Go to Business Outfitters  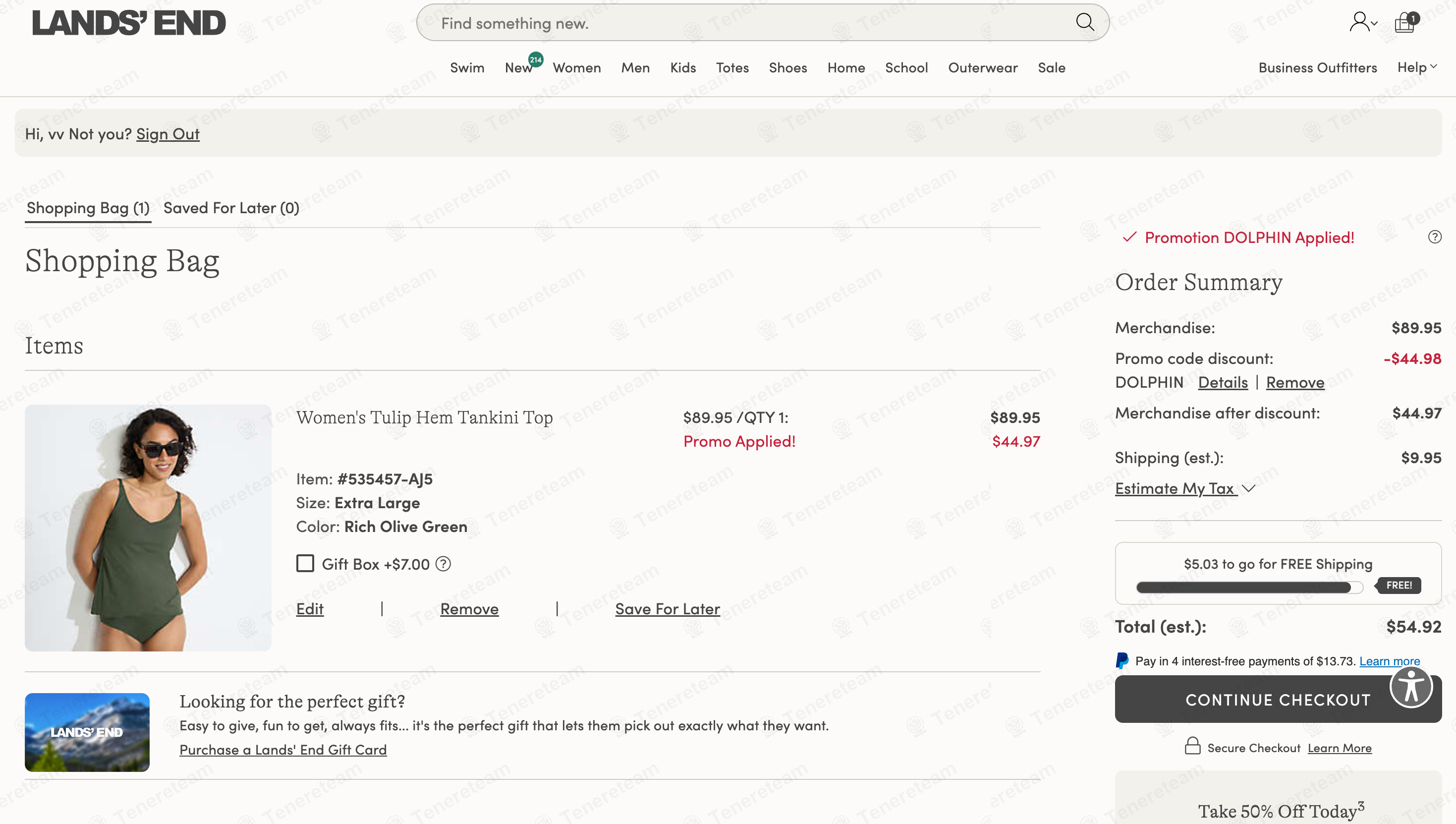pyautogui.click(x=1317, y=68)
